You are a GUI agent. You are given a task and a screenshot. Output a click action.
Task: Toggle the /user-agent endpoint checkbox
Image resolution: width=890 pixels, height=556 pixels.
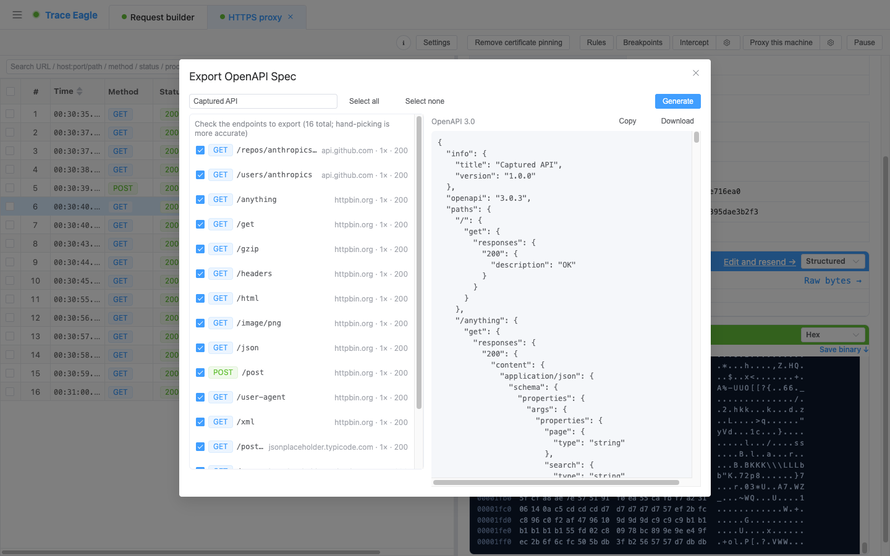point(200,397)
